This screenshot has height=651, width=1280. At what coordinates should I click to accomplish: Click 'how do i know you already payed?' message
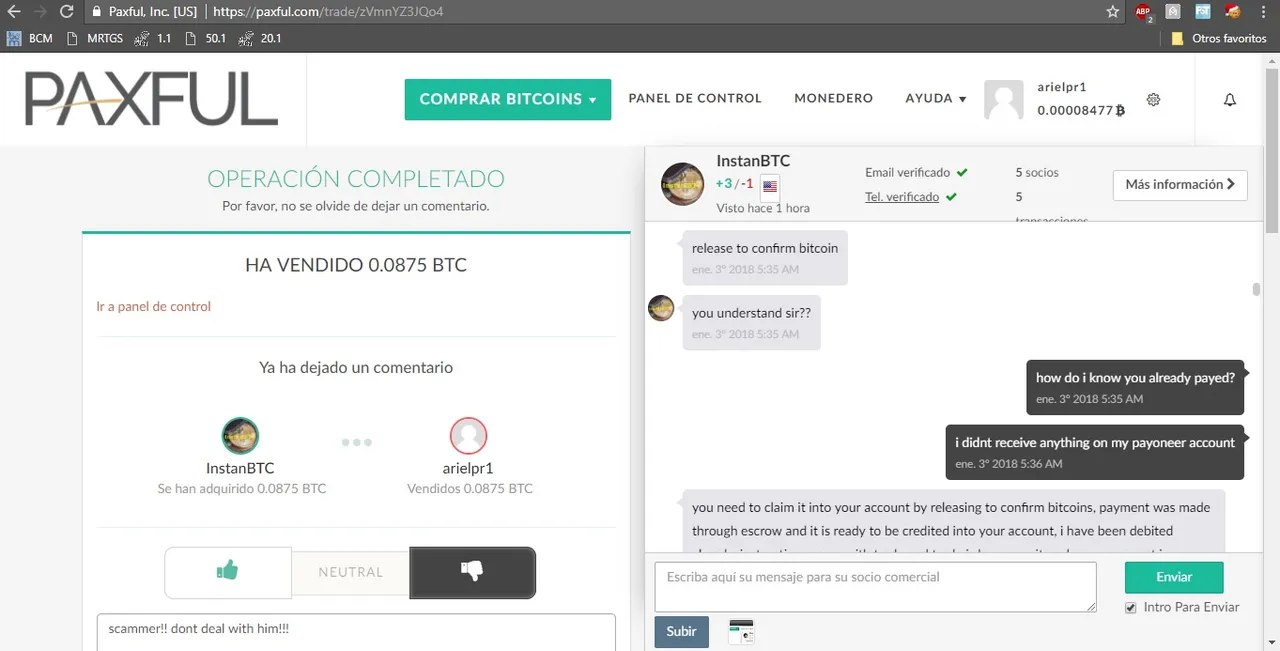pos(1135,387)
